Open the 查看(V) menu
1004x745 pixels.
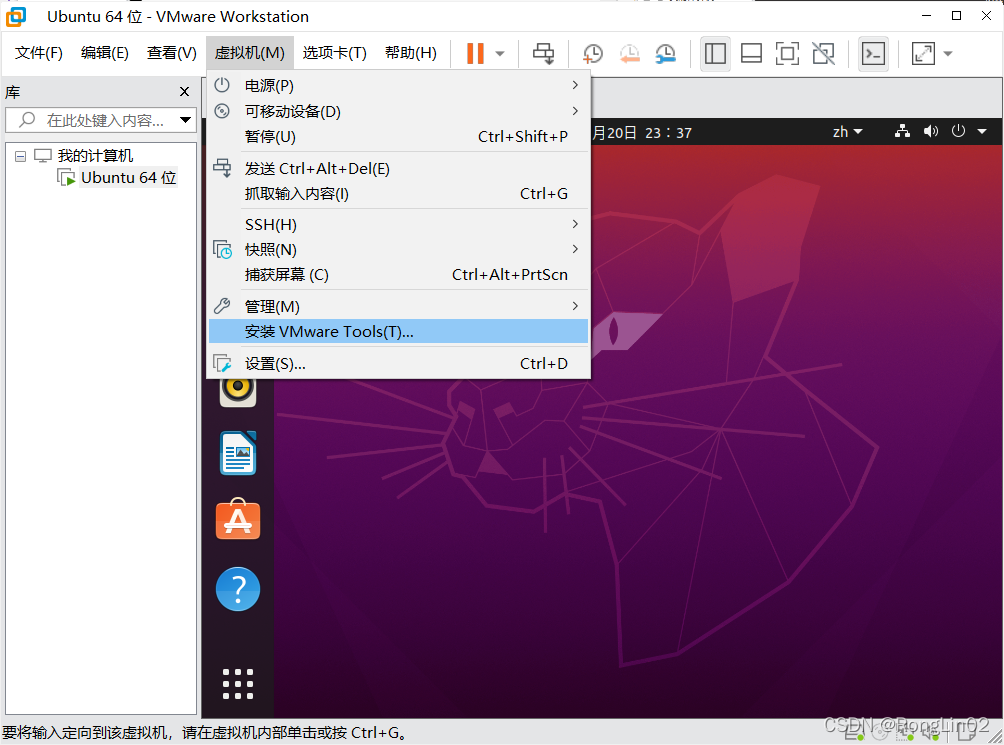click(172, 53)
